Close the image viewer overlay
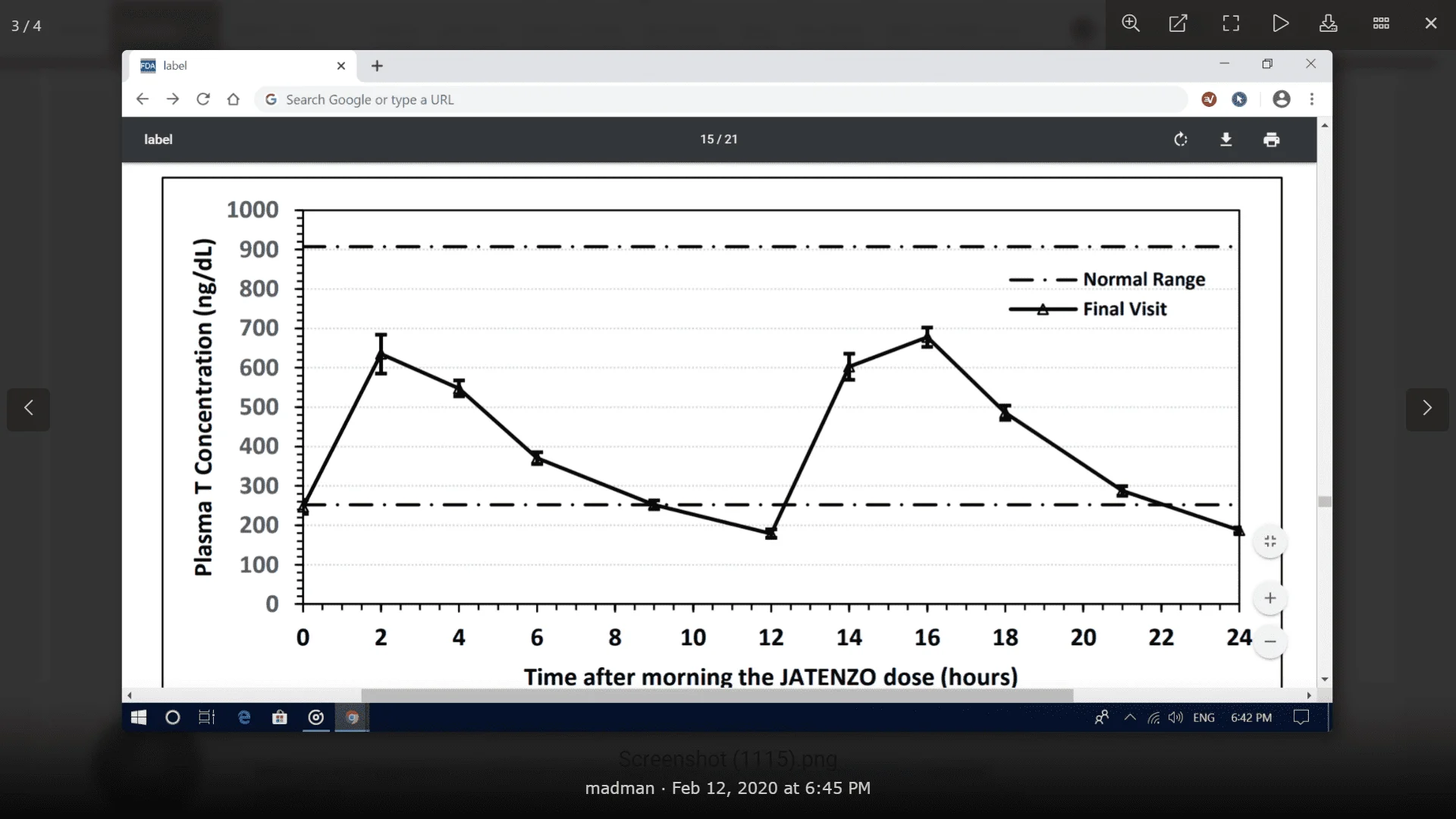 tap(1431, 24)
